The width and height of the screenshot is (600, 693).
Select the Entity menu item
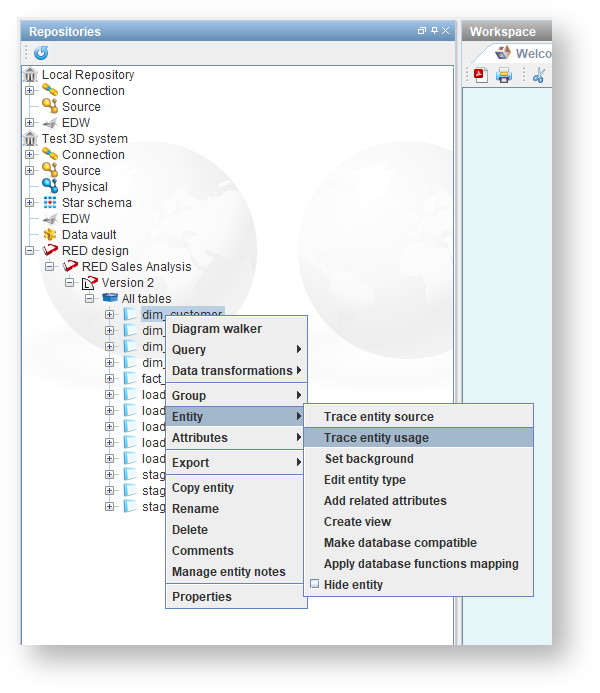coord(236,416)
